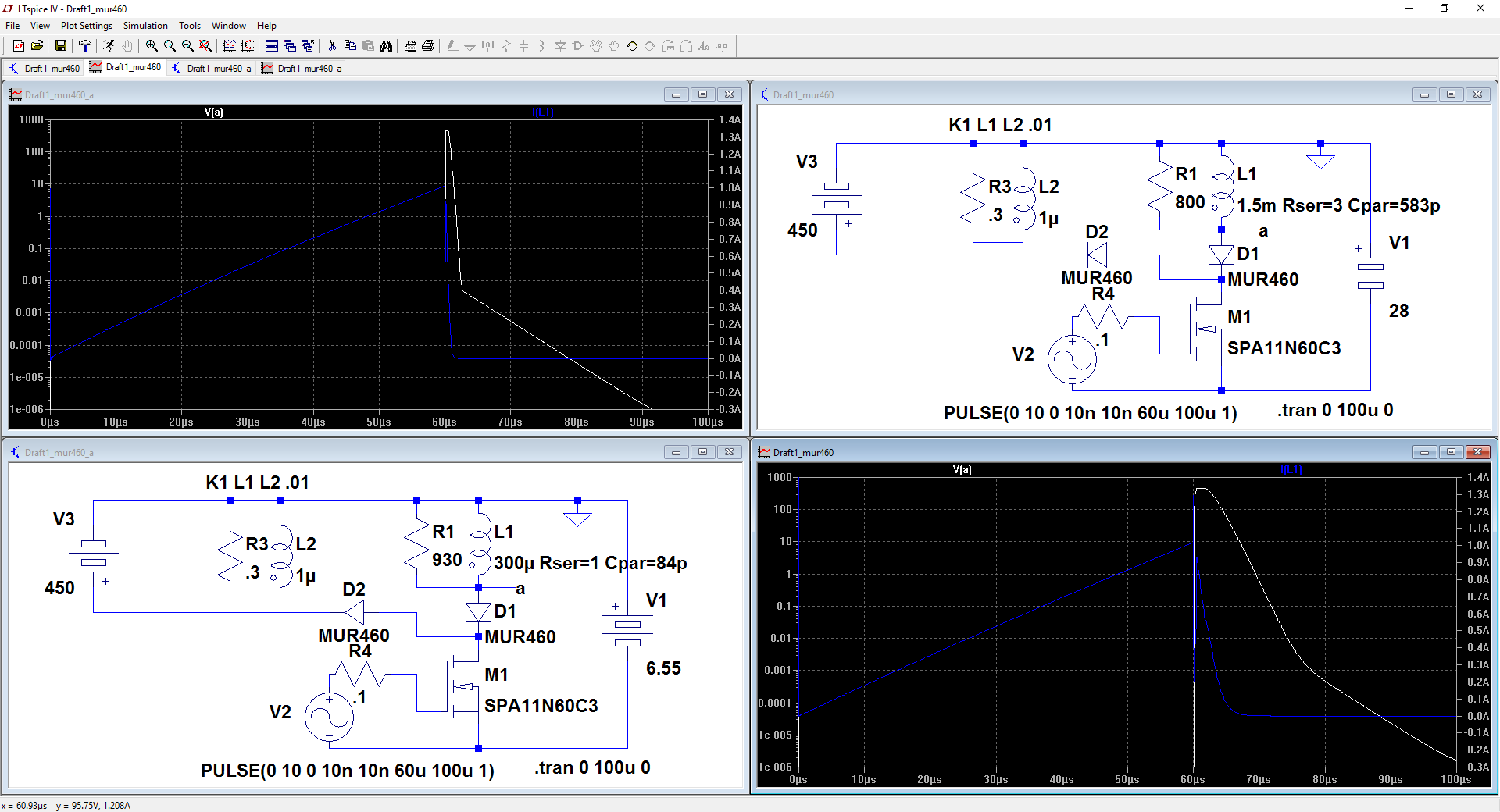Cascade the windows with the cascade icon

[x=290, y=46]
